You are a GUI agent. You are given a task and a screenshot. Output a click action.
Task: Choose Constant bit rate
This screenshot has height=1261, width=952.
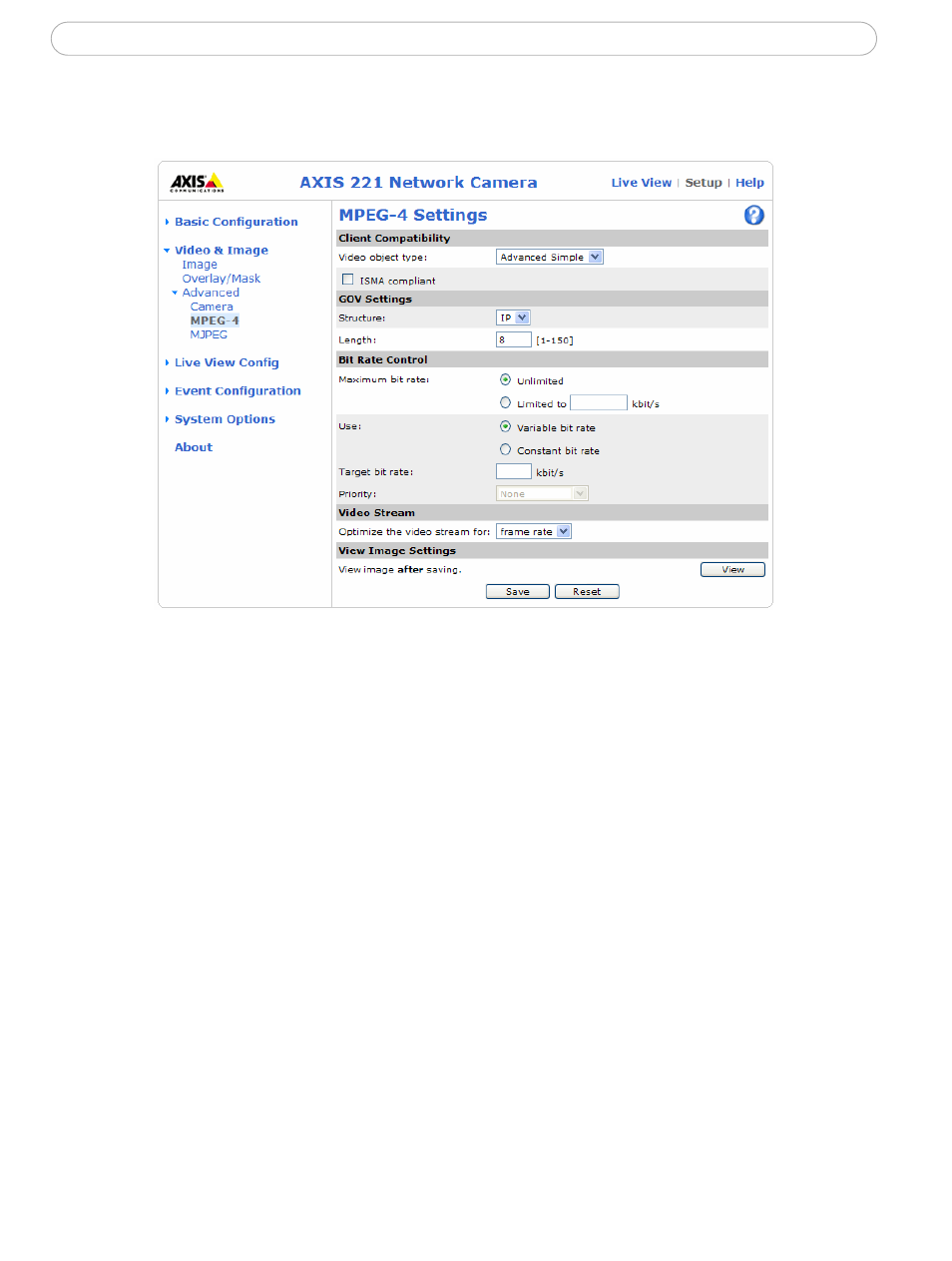click(505, 449)
